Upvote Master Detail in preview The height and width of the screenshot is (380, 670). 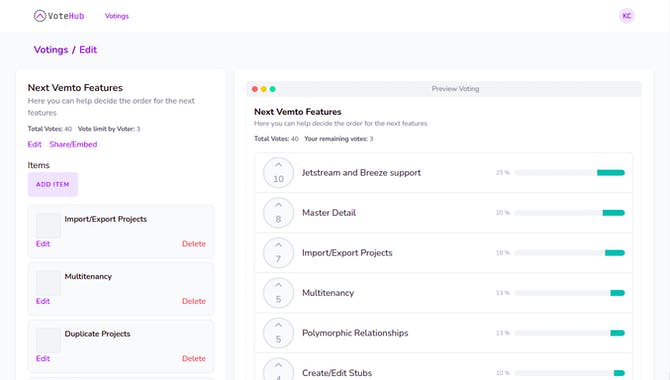tap(278, 213)
